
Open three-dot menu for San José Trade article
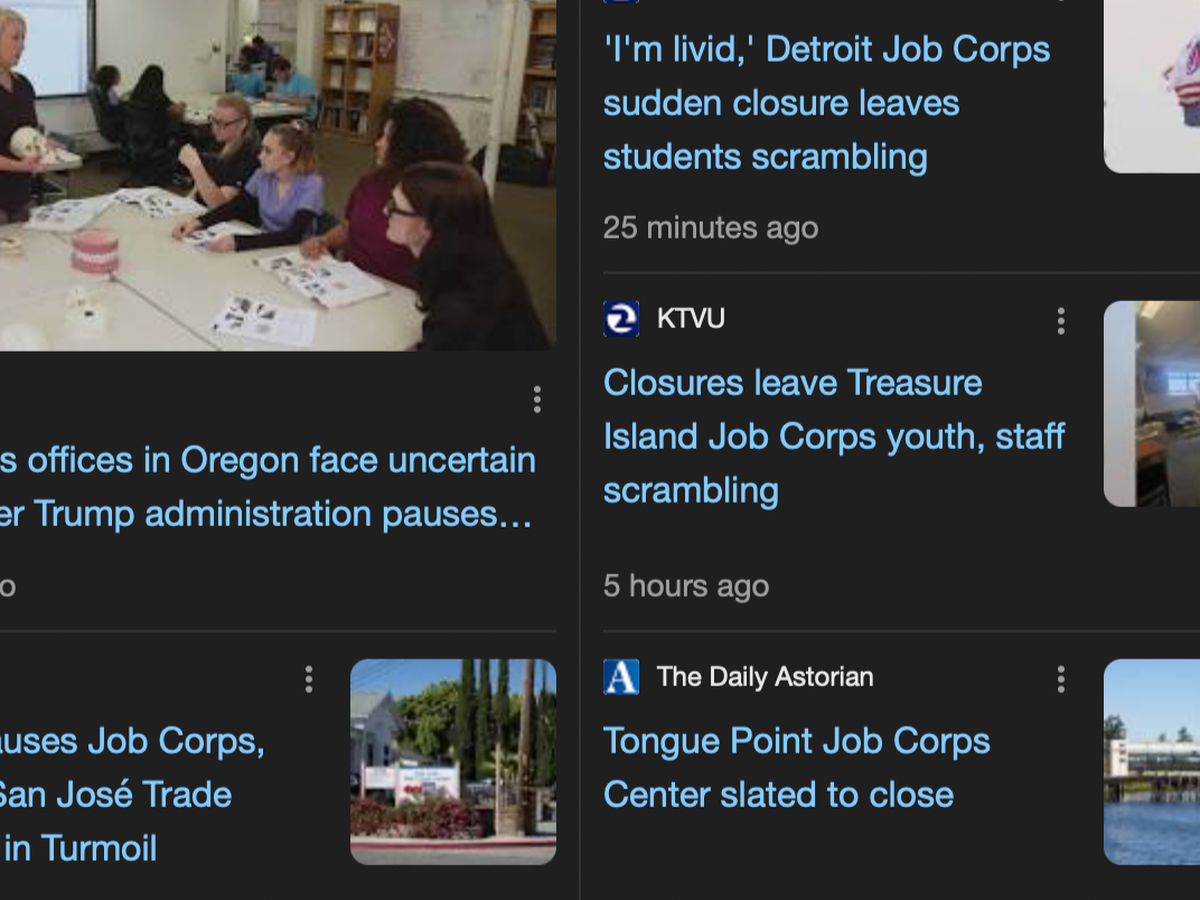[x=308, y=680]
